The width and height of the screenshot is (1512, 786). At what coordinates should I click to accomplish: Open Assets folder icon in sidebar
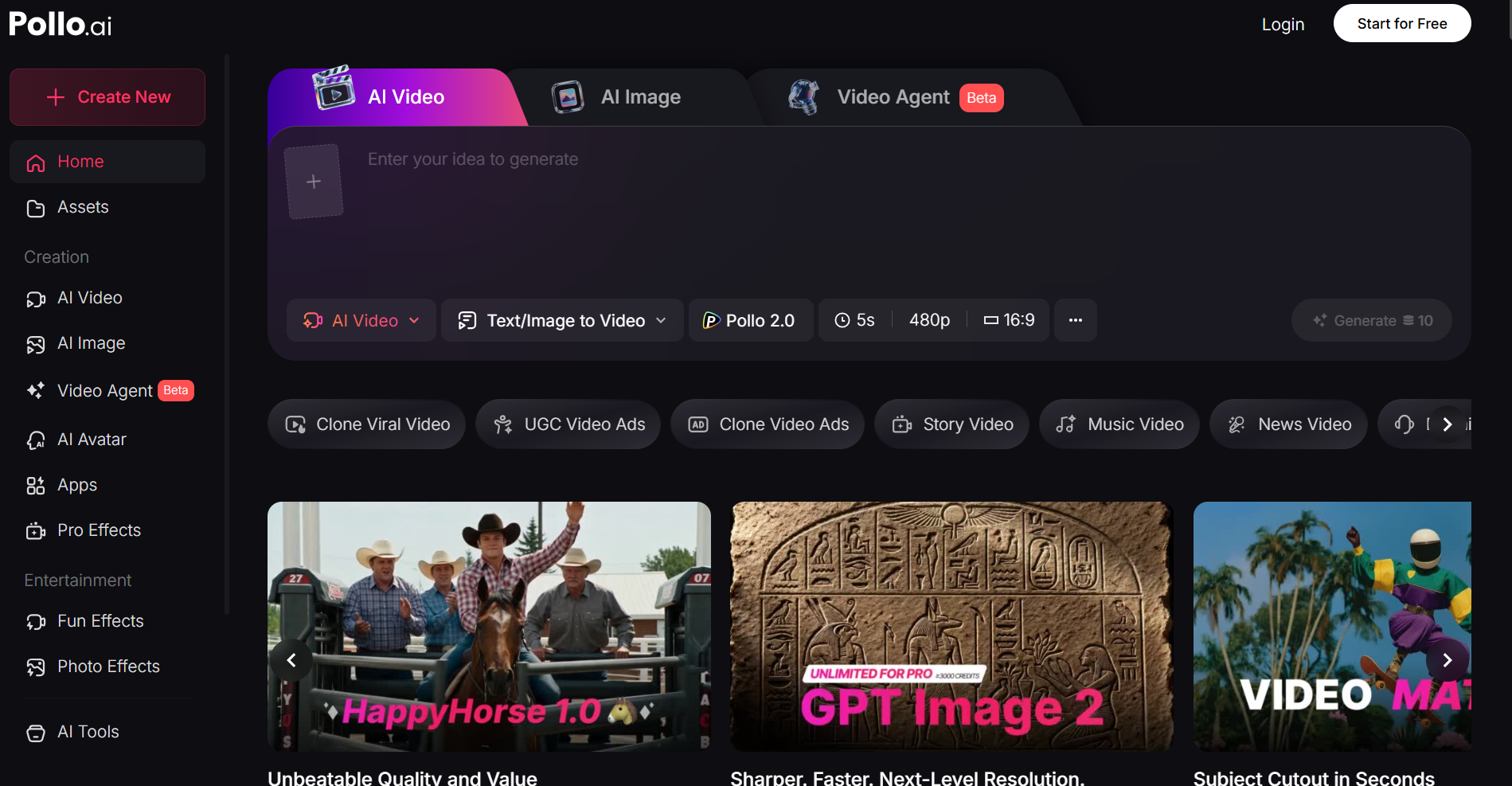point(36,208)
